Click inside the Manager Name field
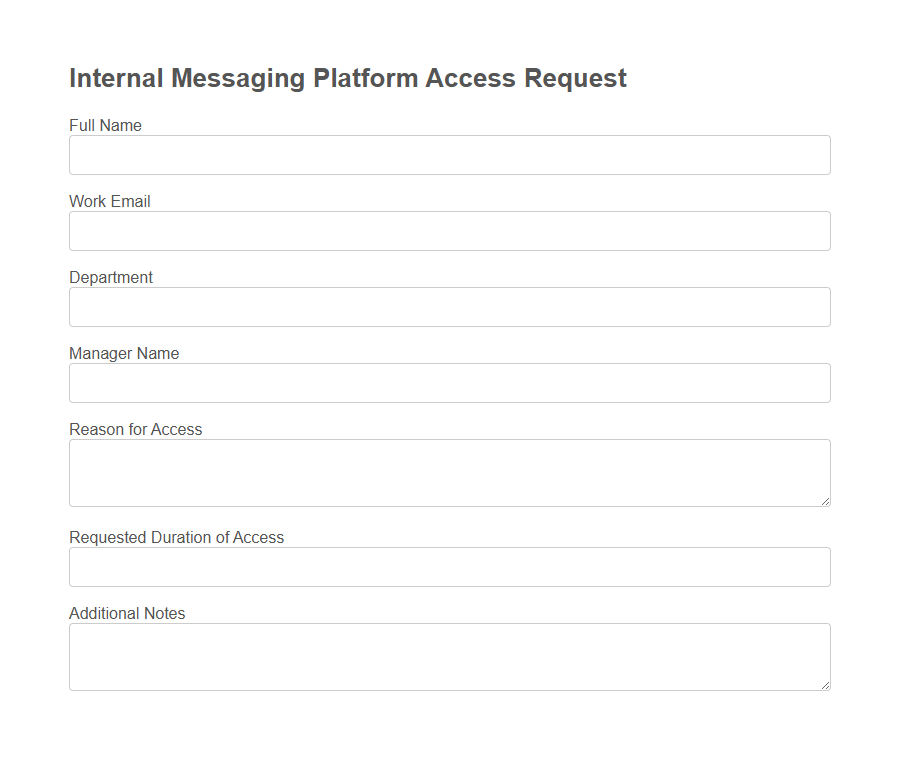Image resolution: width=900 pixels, height=759 pixels. point(449,383)
